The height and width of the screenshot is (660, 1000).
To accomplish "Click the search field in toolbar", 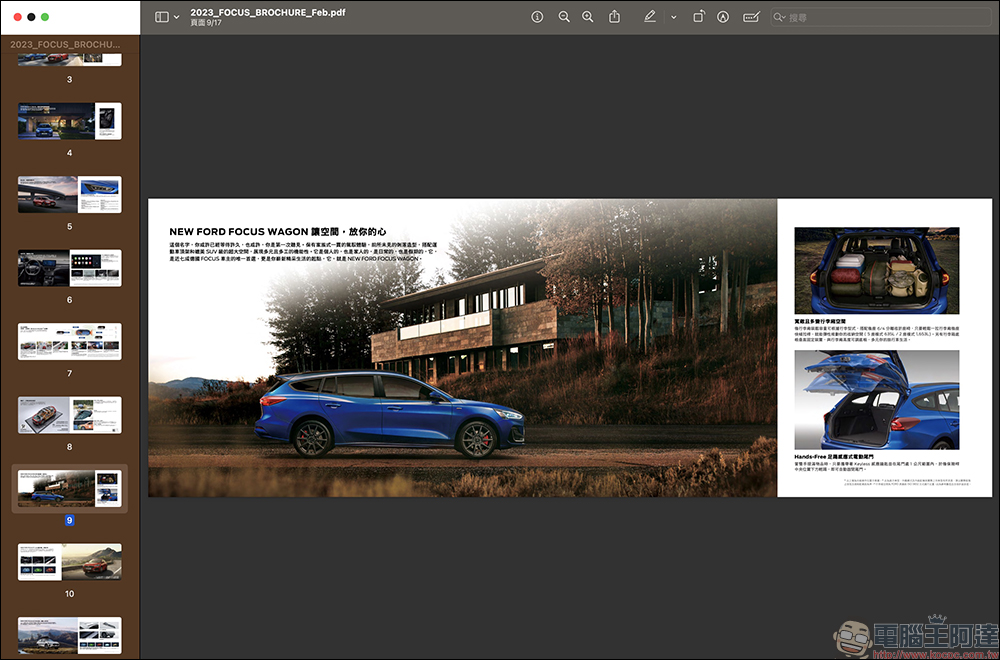I will (x=881, y=17).
